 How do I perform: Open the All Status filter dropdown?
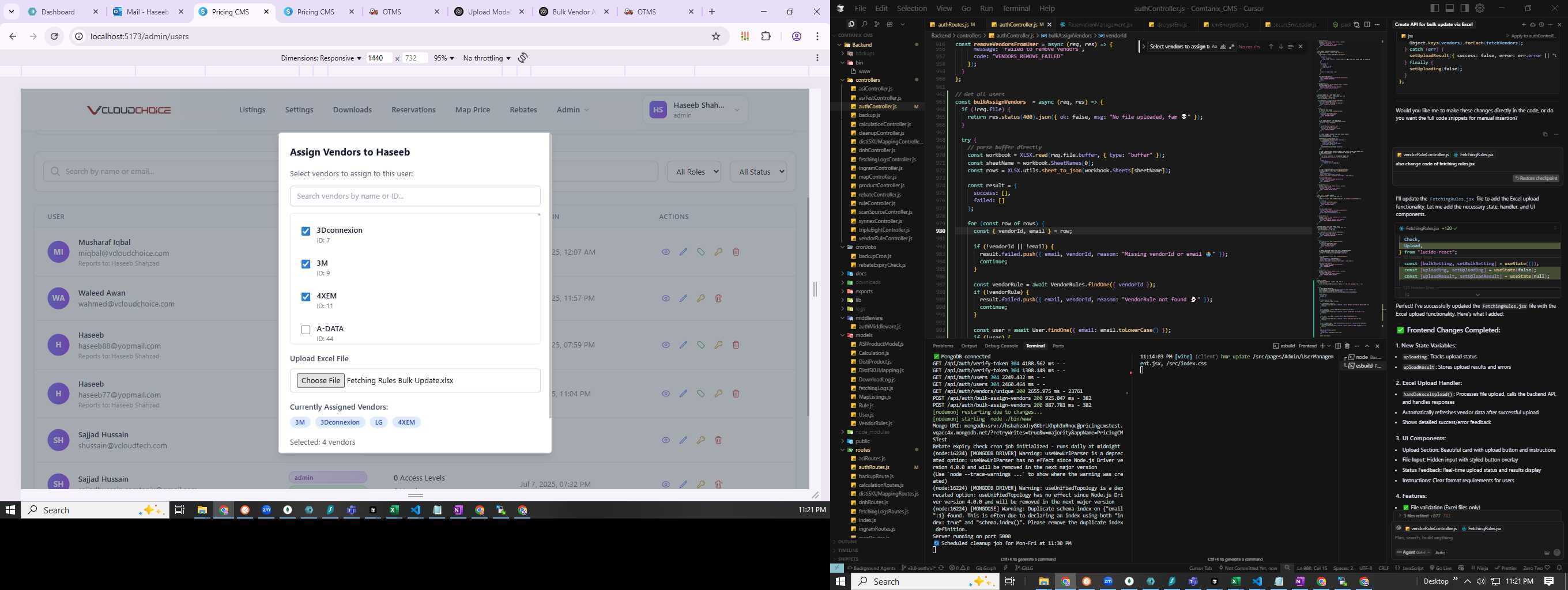759,172
